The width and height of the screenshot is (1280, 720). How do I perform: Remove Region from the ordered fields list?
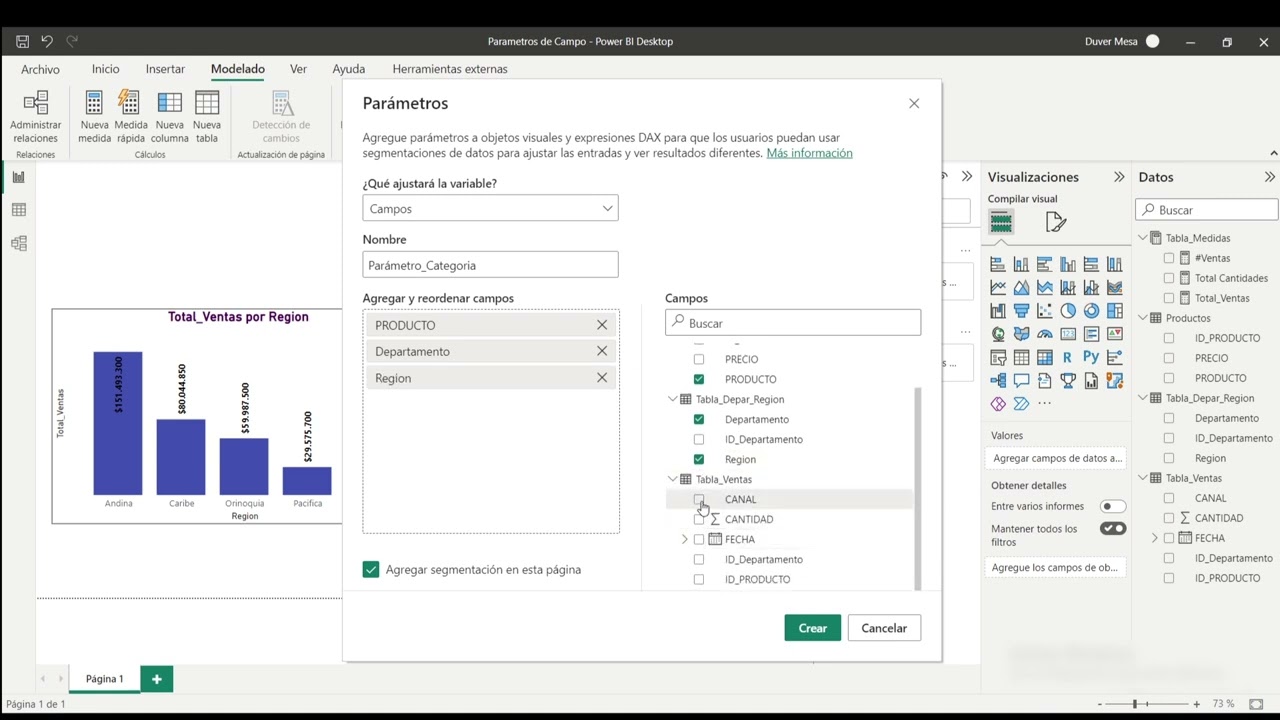602,377
